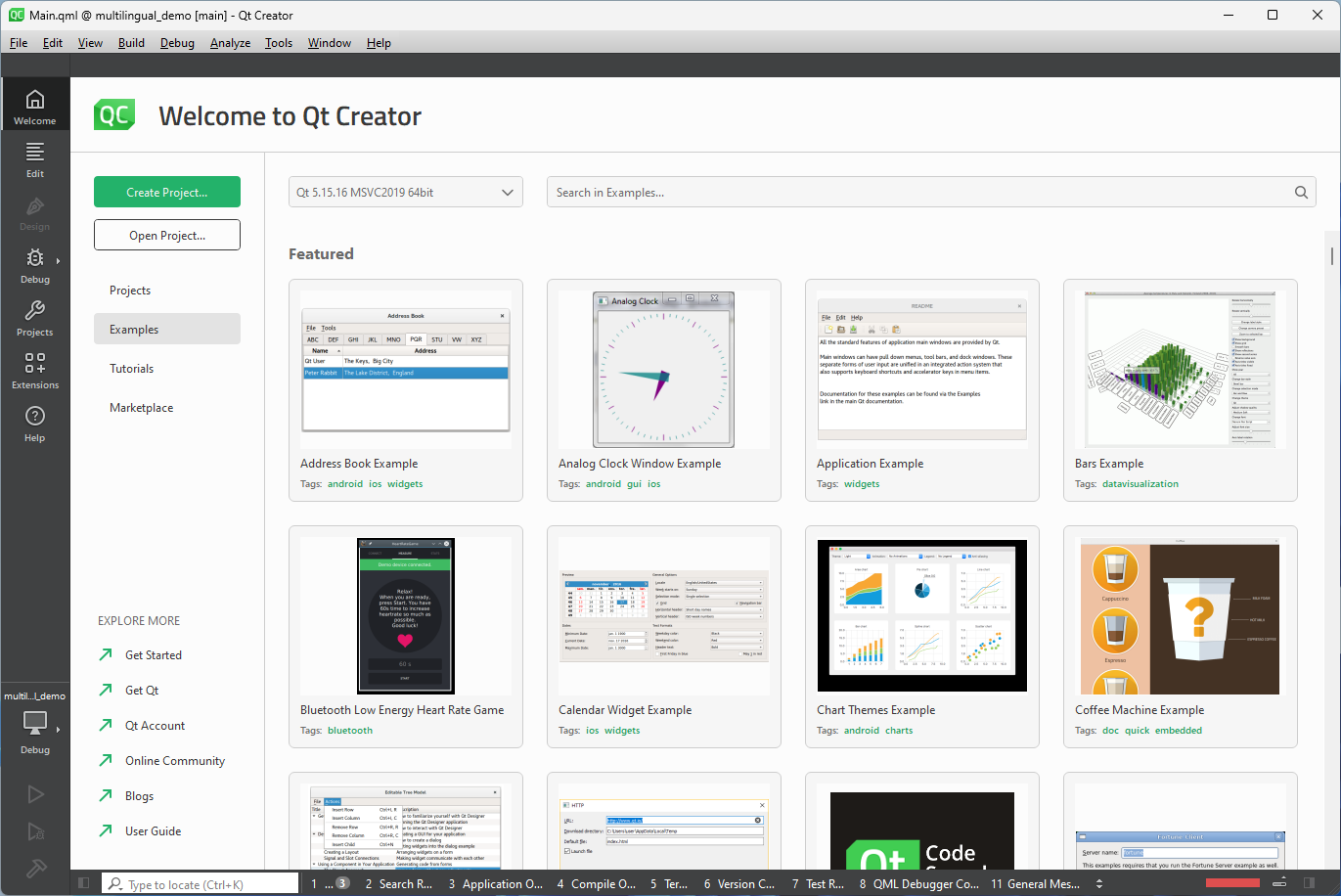Open Projects mode from the left sidebar
Viewport: 1341px width, 896px height.
(35, 318)
